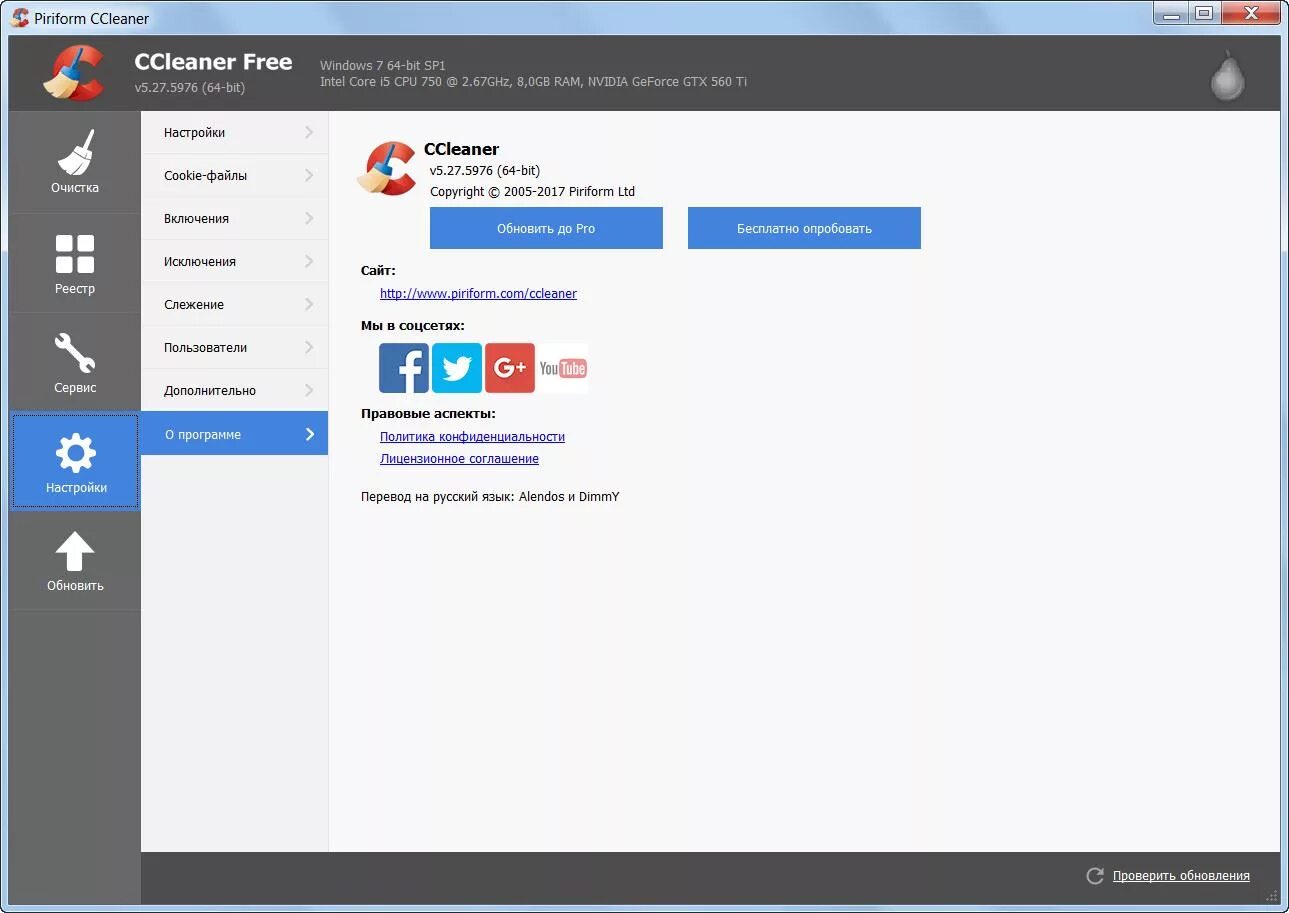Click chevron next to Cookie-файлы

(x=309, y=175)
